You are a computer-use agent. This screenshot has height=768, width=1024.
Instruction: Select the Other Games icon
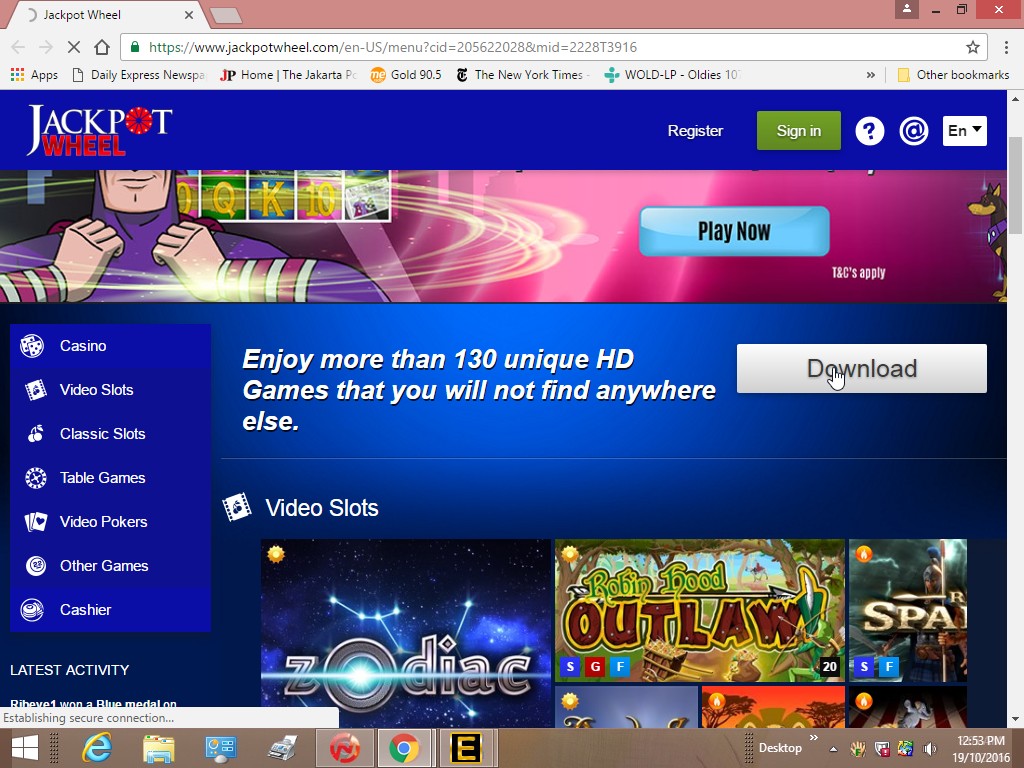pos(35,566)
